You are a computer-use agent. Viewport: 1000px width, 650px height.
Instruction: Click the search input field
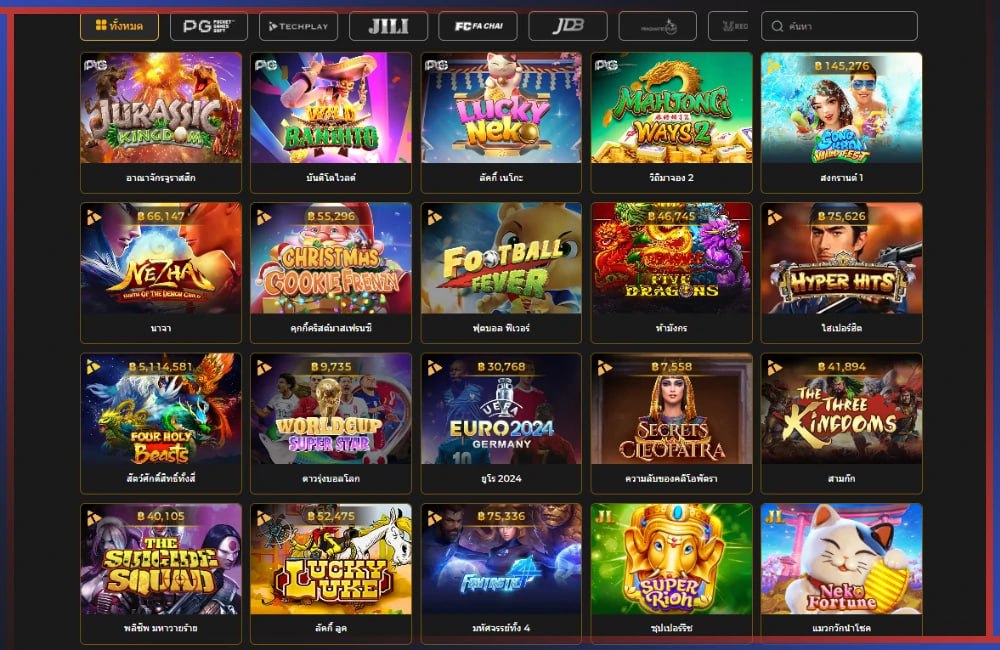[839, 26]
